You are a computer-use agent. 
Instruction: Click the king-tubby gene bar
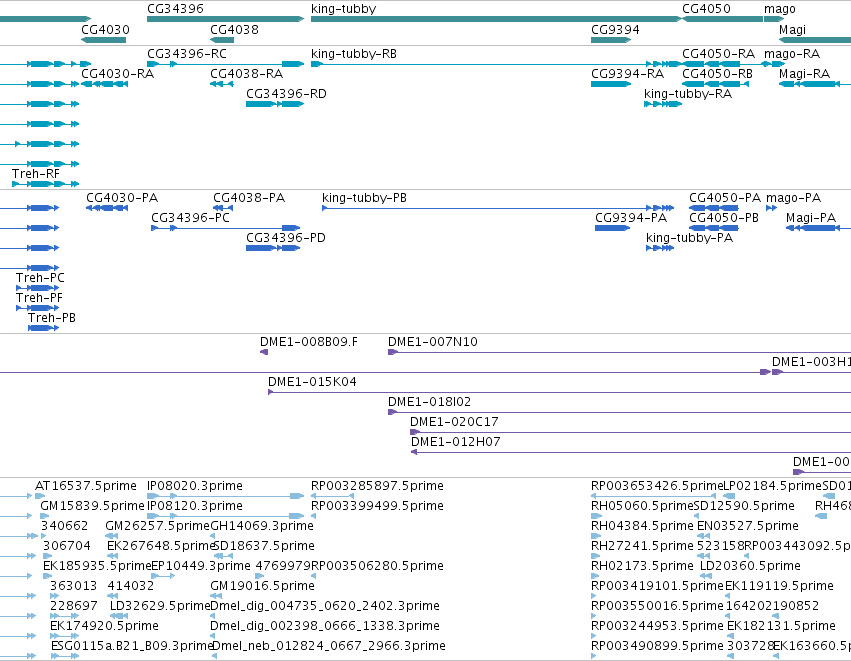(x=496, y=19)
